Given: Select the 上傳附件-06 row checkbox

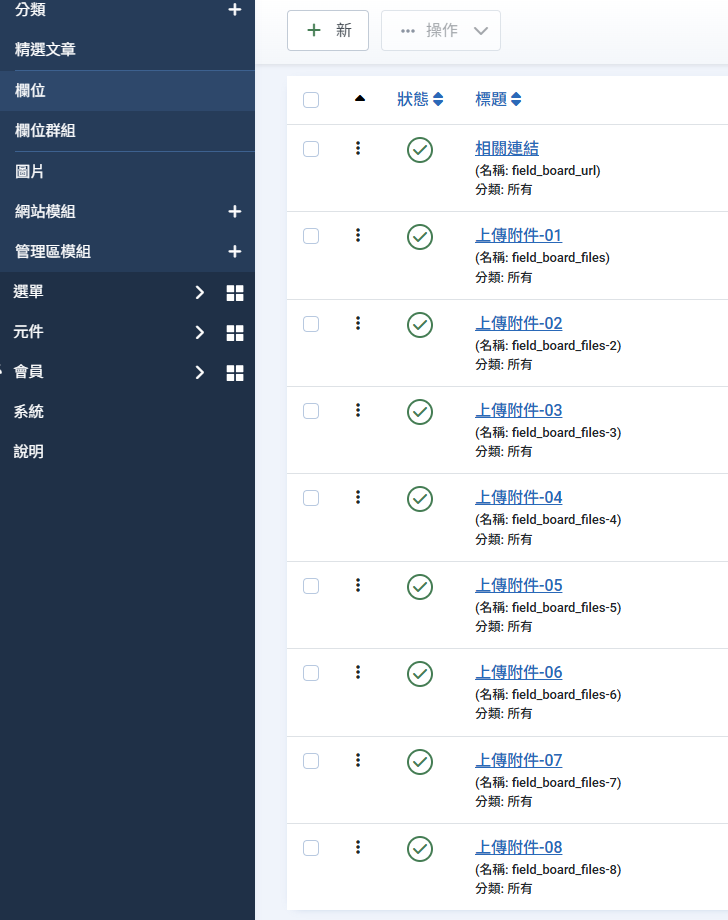Looking at the screenshot, I should (x=311, y=673).
